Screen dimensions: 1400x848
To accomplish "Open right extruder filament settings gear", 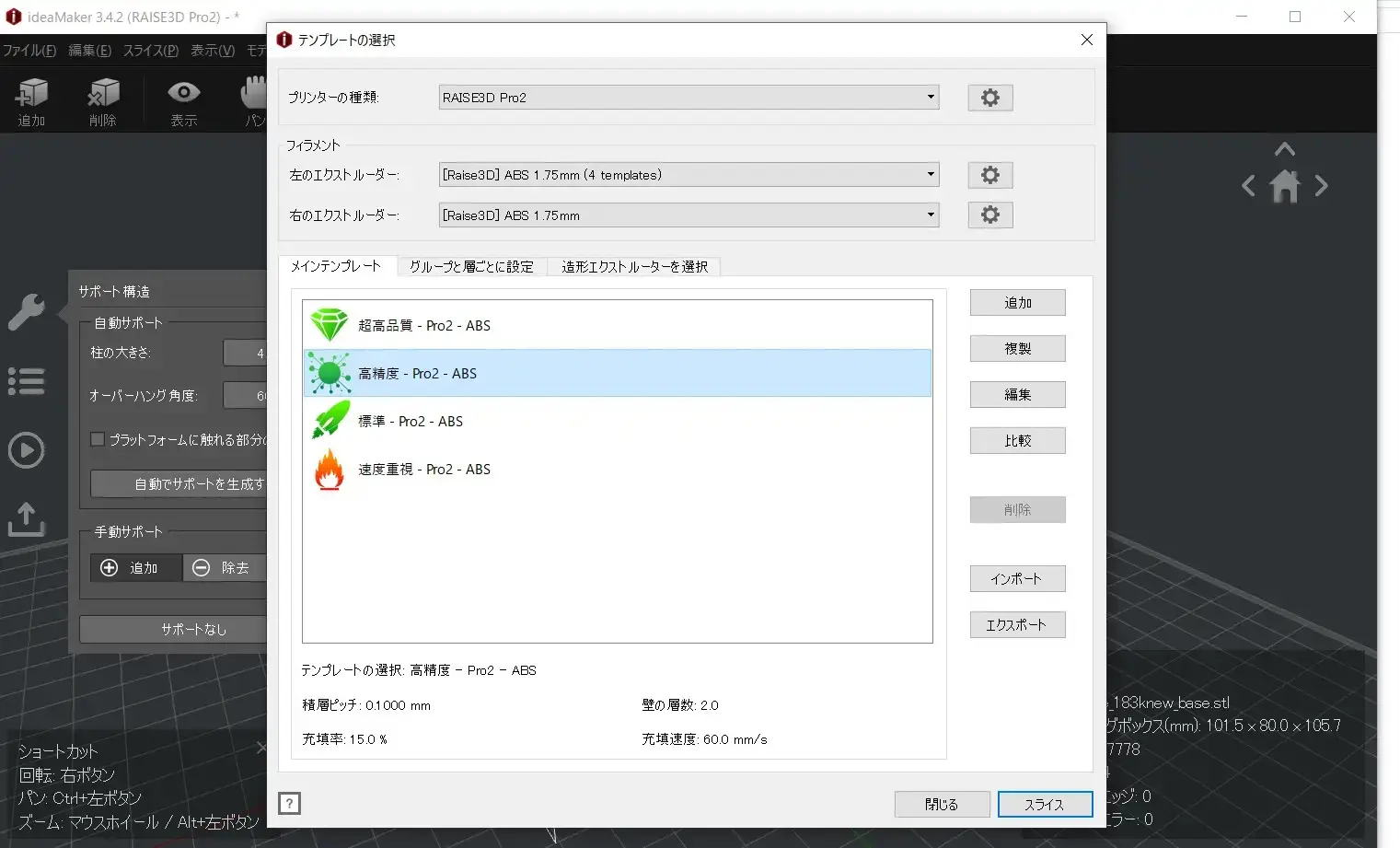I will tap(989, 215).
